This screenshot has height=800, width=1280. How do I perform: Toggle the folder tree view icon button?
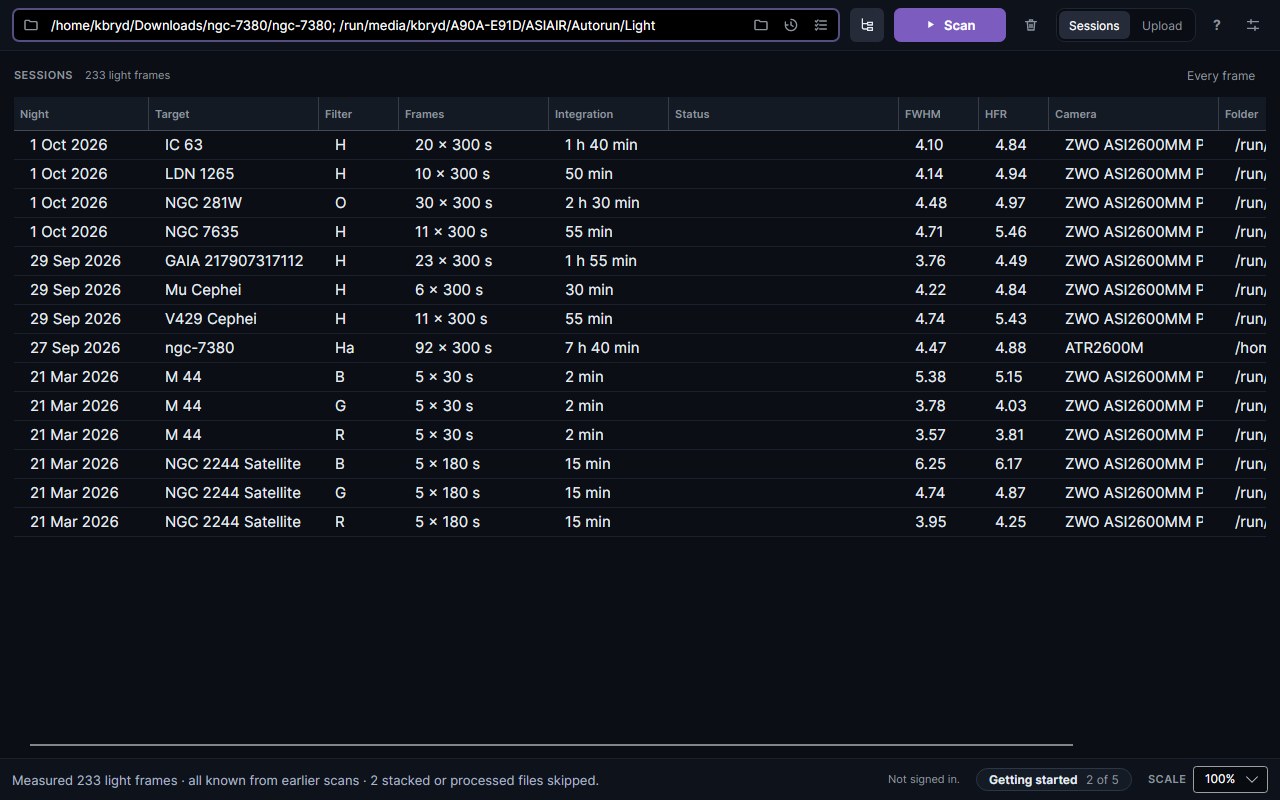[867, 25]
